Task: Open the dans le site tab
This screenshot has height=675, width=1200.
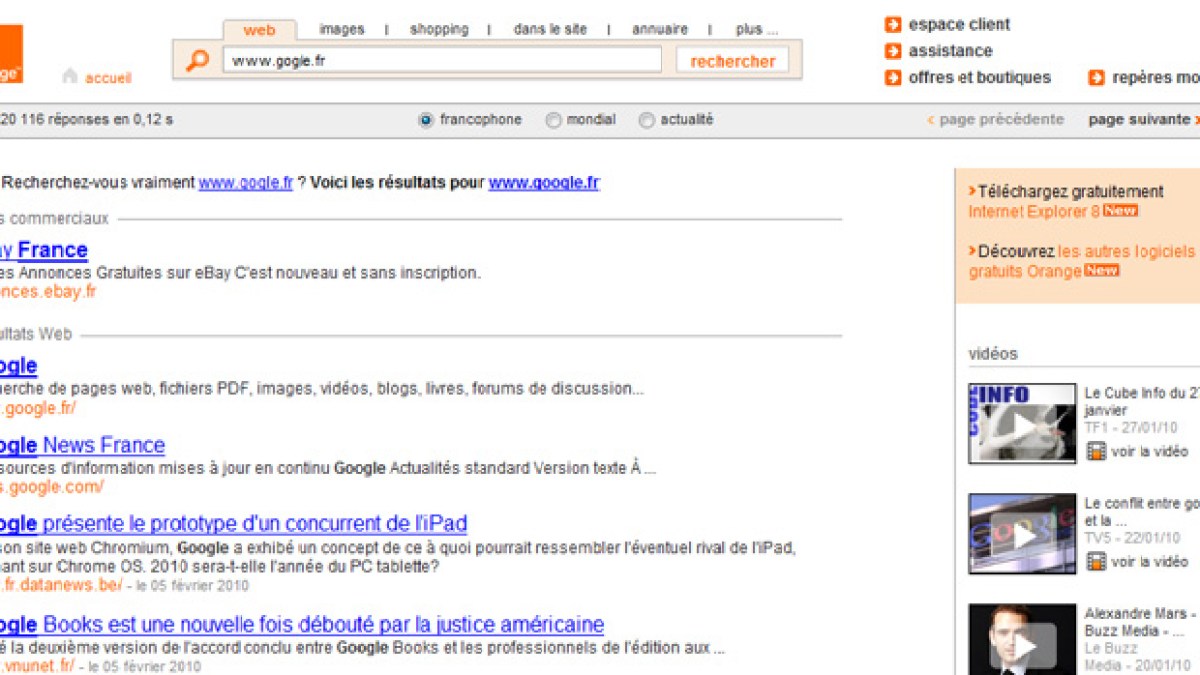Action: (x=550, y=30)
